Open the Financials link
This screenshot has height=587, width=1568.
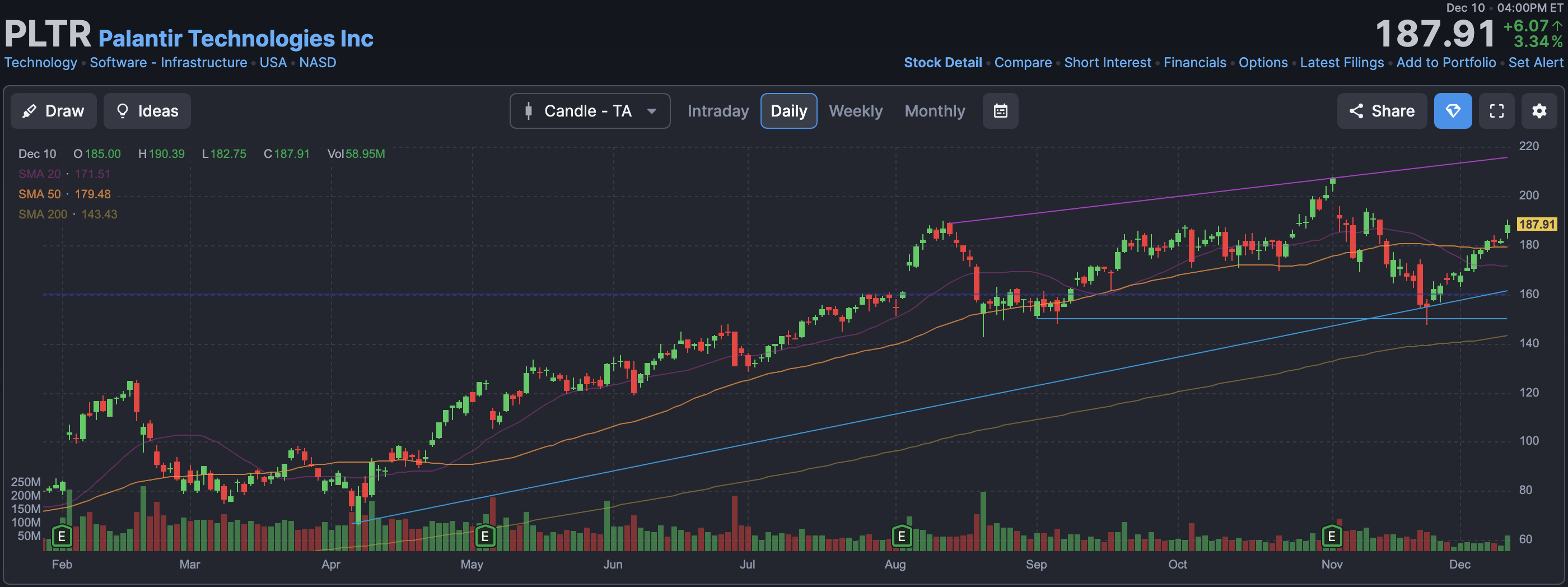[1194, 63]
